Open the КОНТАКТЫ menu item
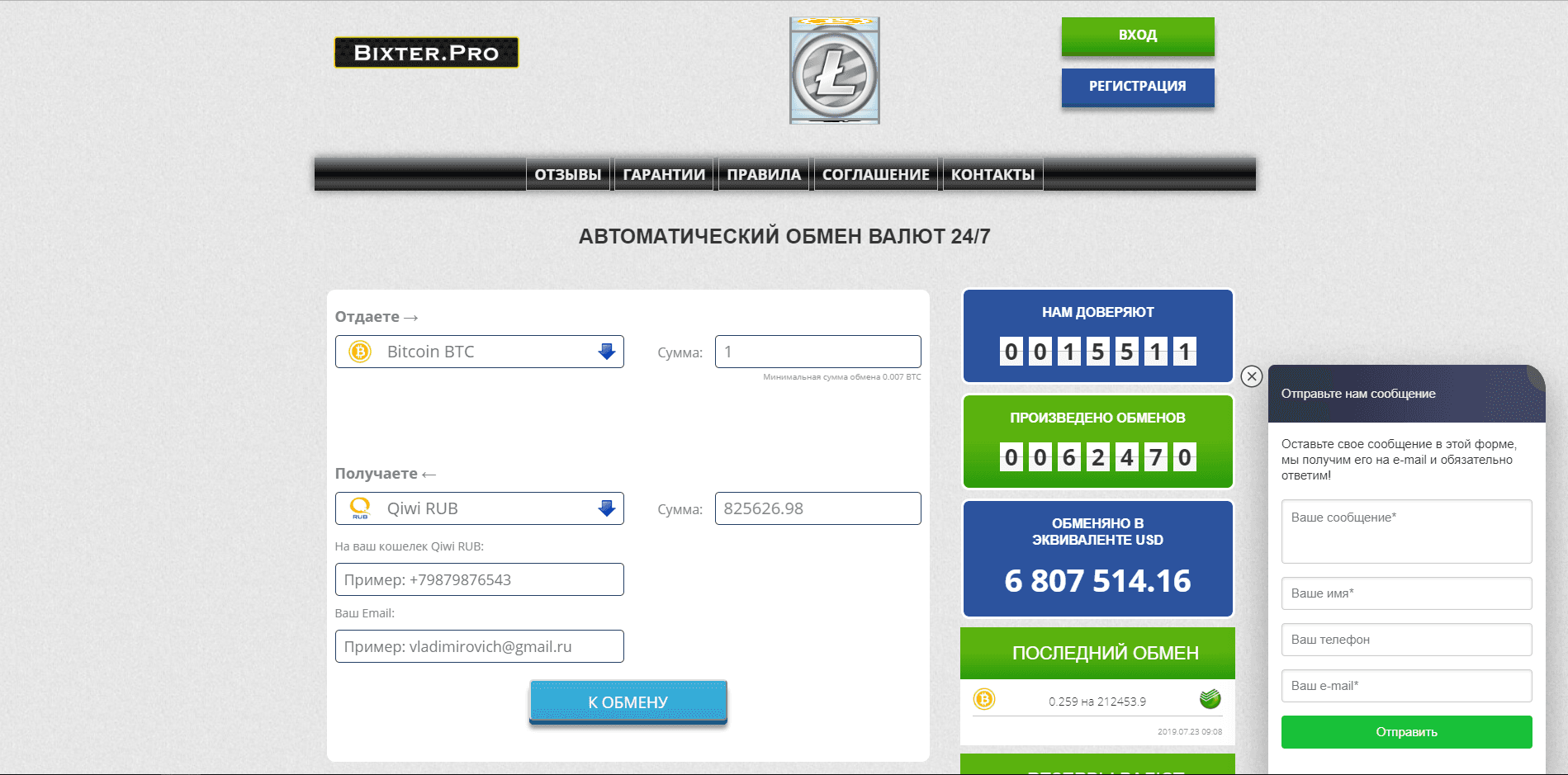1568x775 pixels. pyautogui.click(x=992, y=174)
